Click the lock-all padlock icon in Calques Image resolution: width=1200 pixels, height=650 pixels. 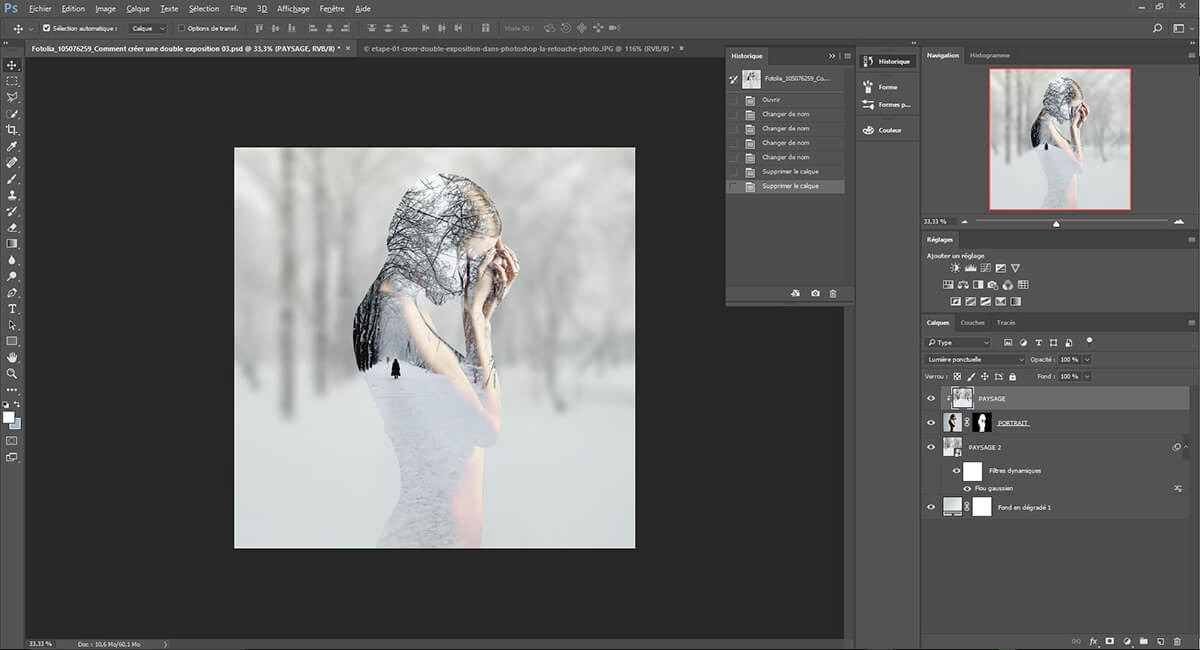[1013, 376]
